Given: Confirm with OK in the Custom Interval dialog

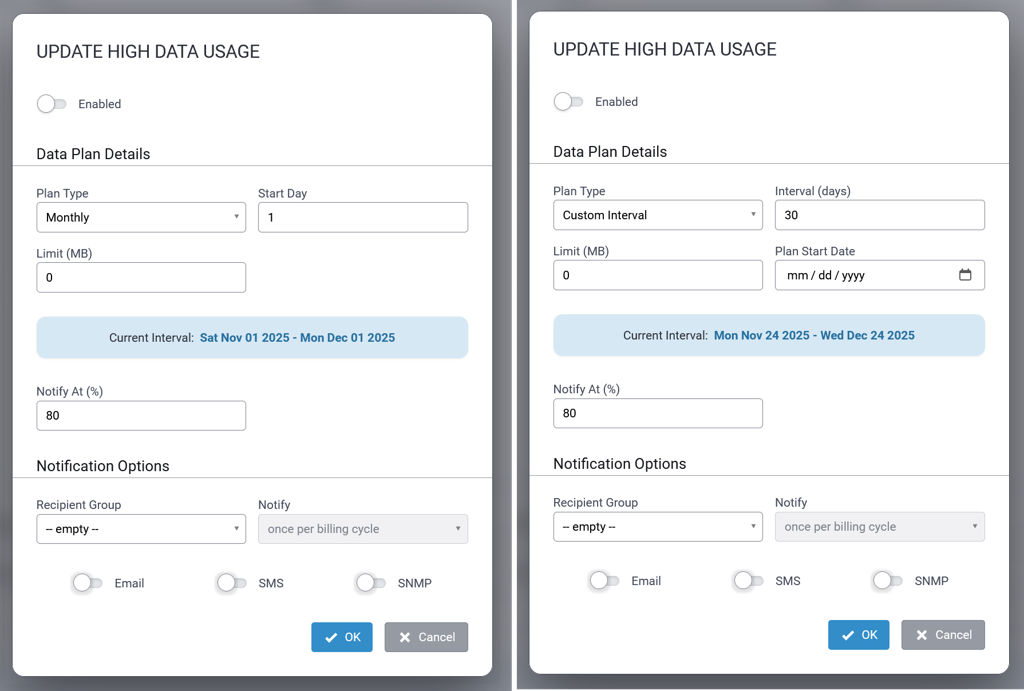Looking at the screenshot, I should point(858,635).
